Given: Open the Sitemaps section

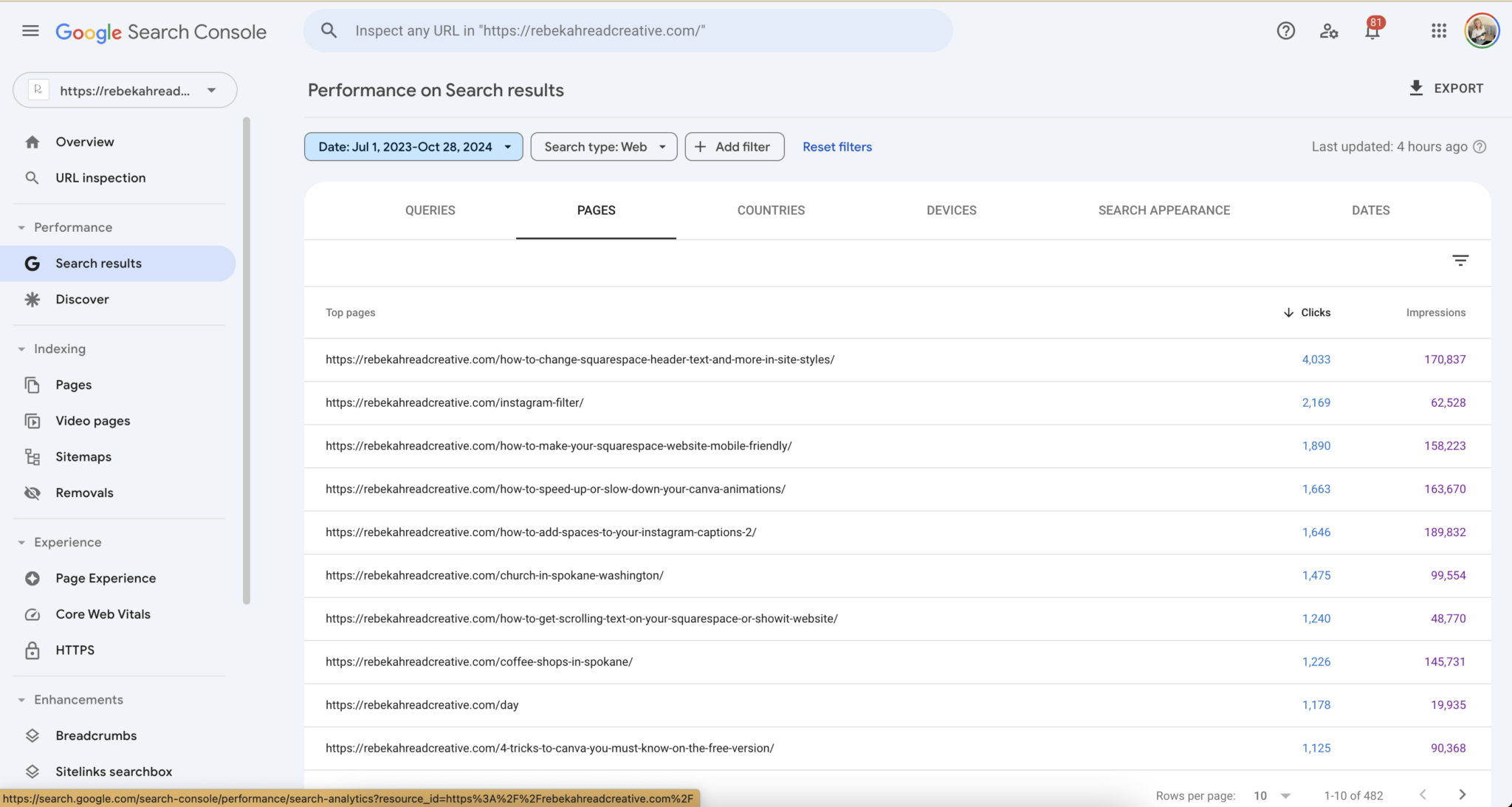Looking at the screenshot, I should (x=83, y=457).
